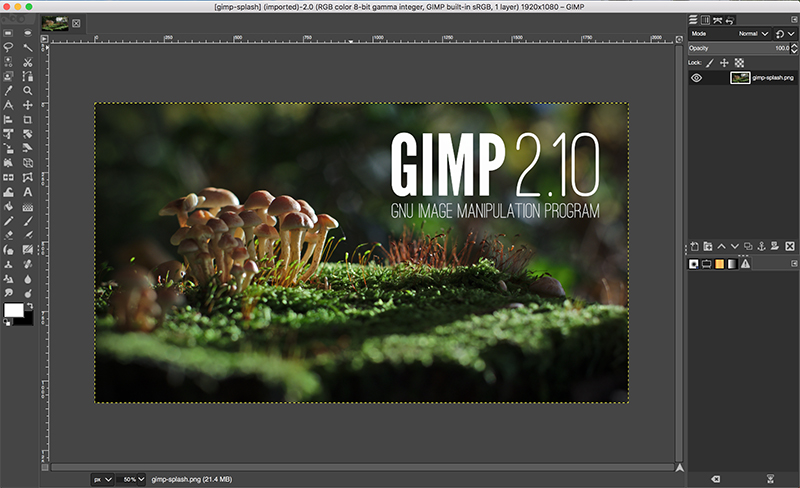Select the Smudge tool

click(x=8, y=293)
